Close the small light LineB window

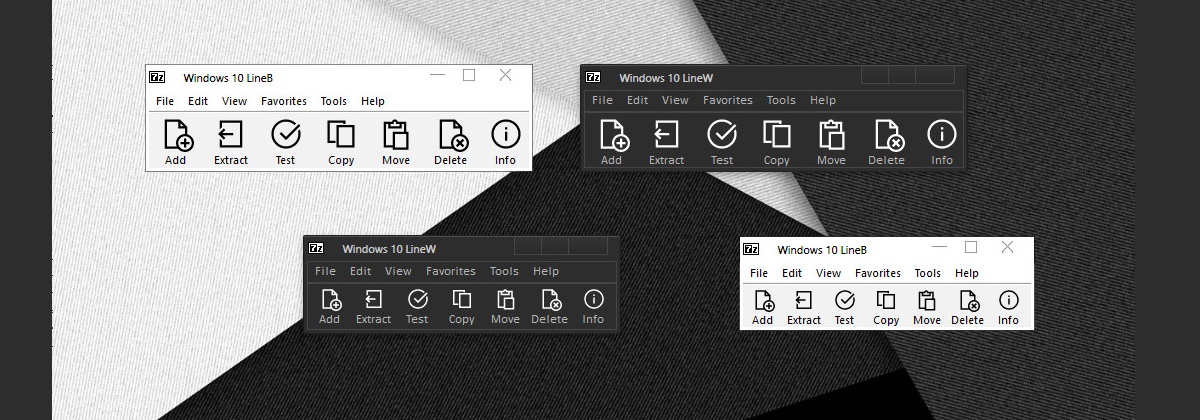tap(1007, 247)
